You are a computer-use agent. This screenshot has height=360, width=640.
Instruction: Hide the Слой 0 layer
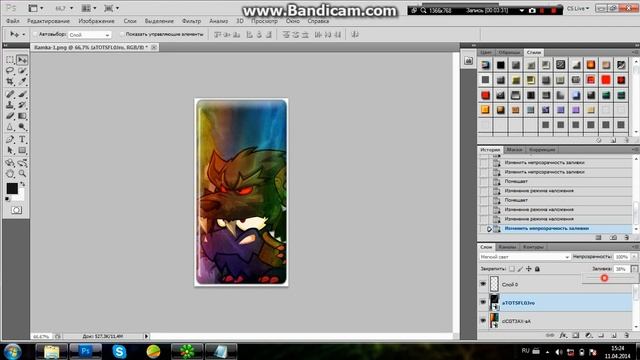(483, 284)
